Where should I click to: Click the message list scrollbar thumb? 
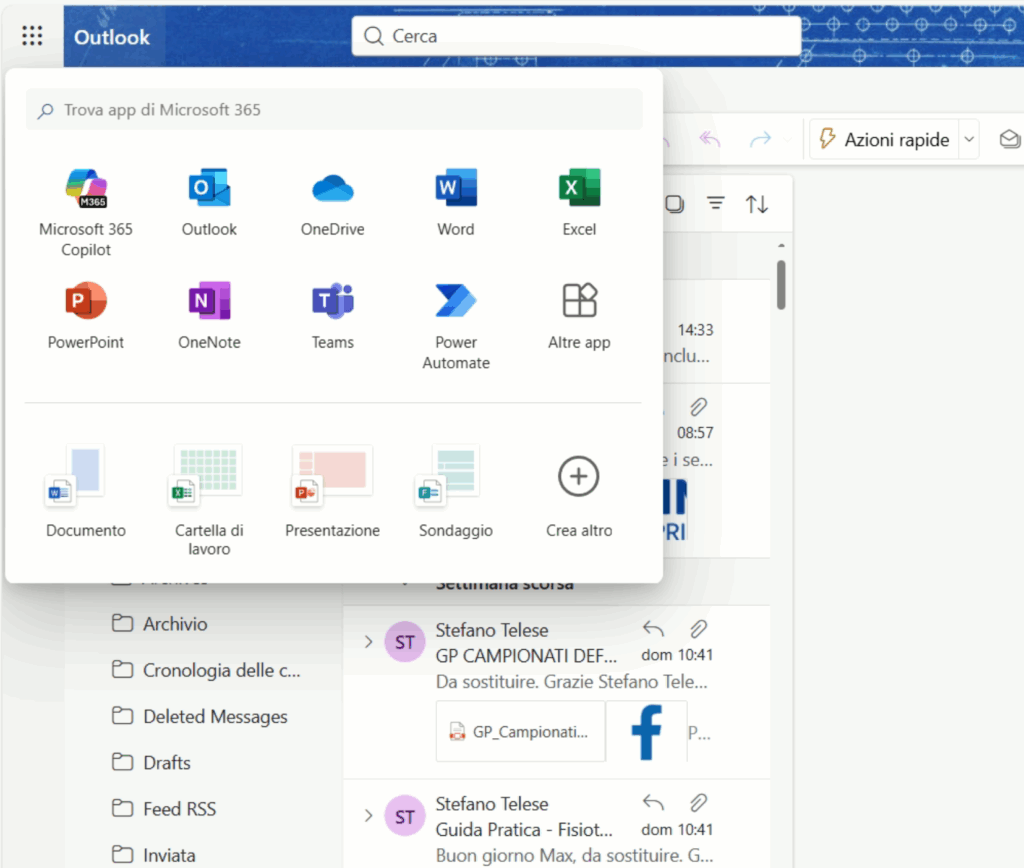pyautogui.click(x=781, y=285)
